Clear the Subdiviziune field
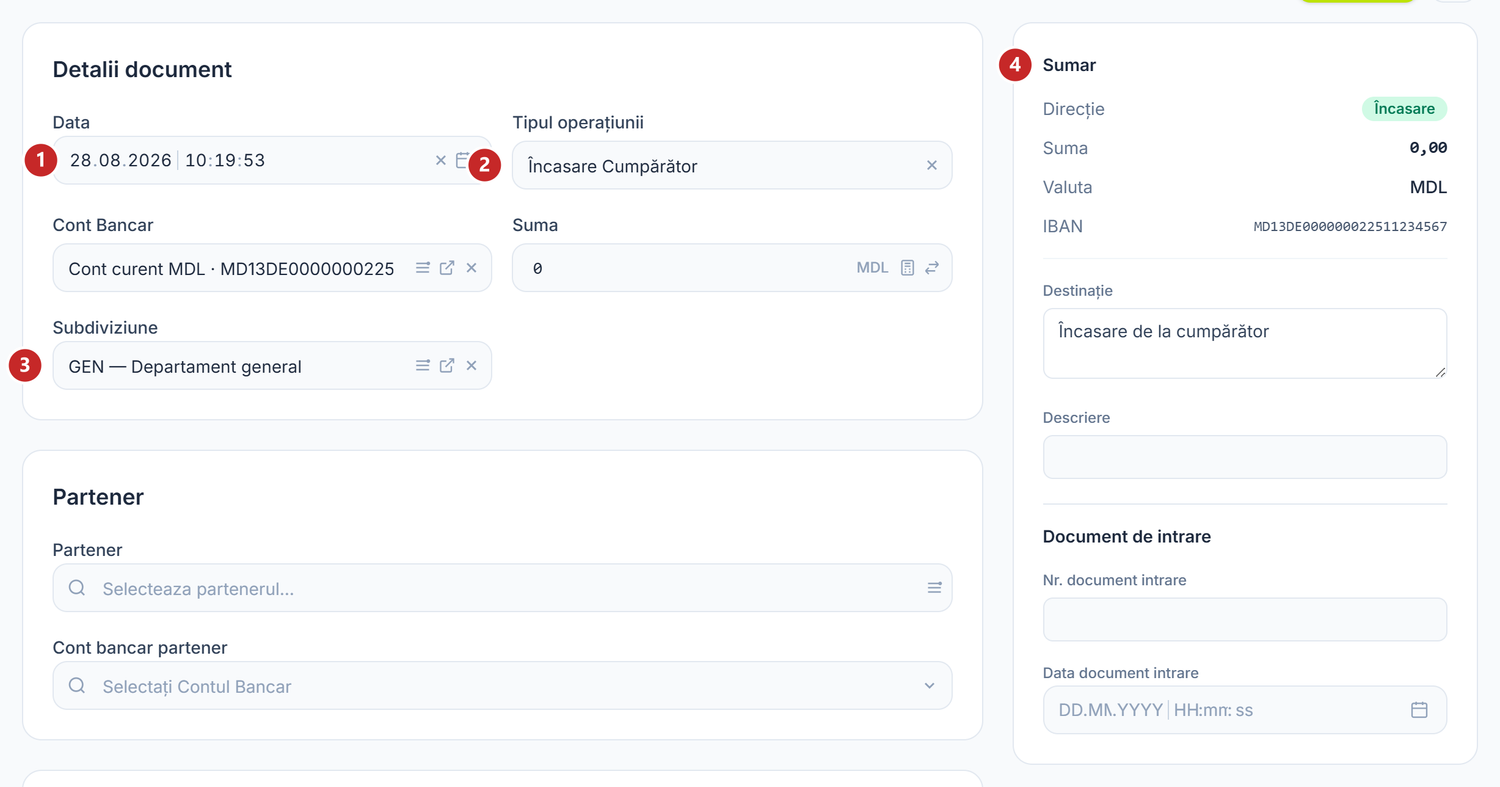Screen dimensions: 1500x787 pos(471,366)
